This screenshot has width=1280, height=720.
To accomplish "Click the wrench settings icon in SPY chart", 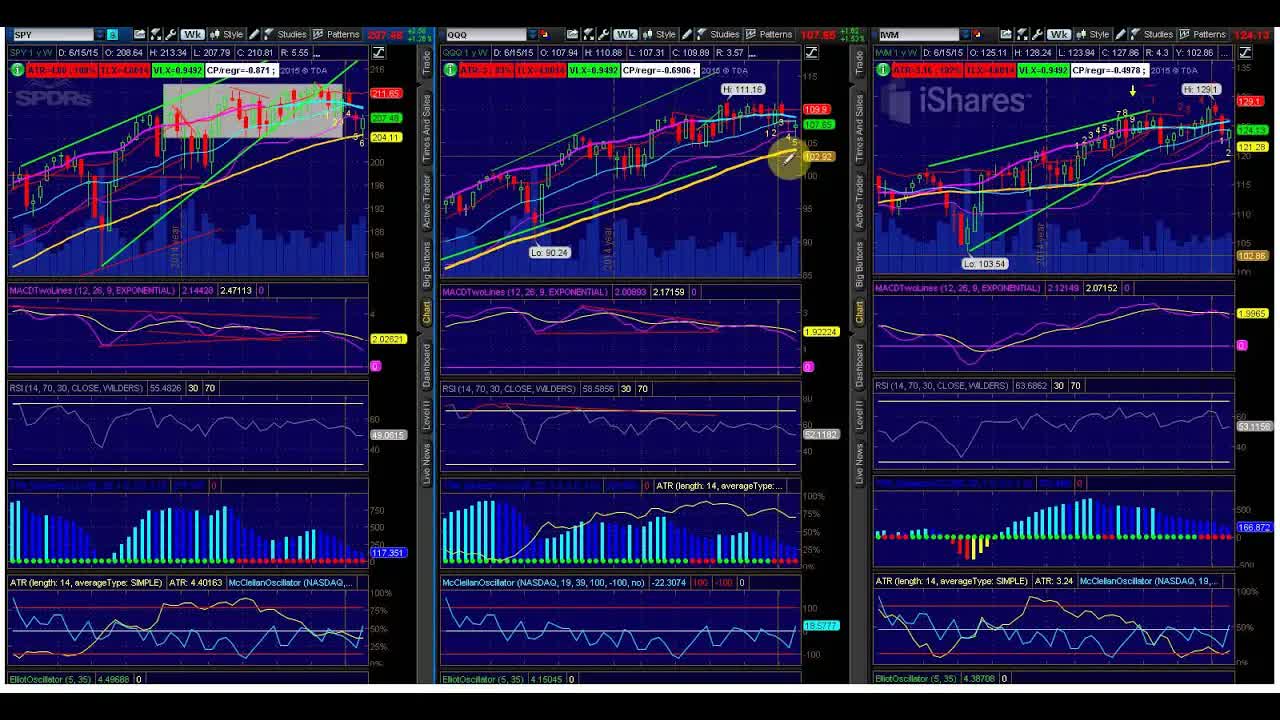I will (171, 34).
